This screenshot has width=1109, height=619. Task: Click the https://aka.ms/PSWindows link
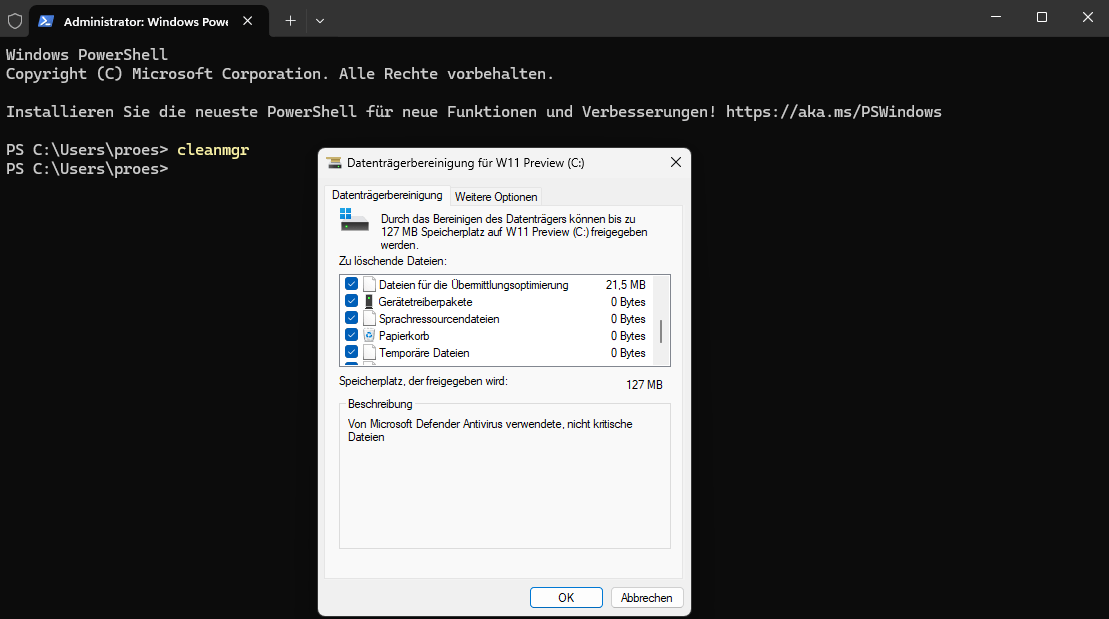click(833, 112)
